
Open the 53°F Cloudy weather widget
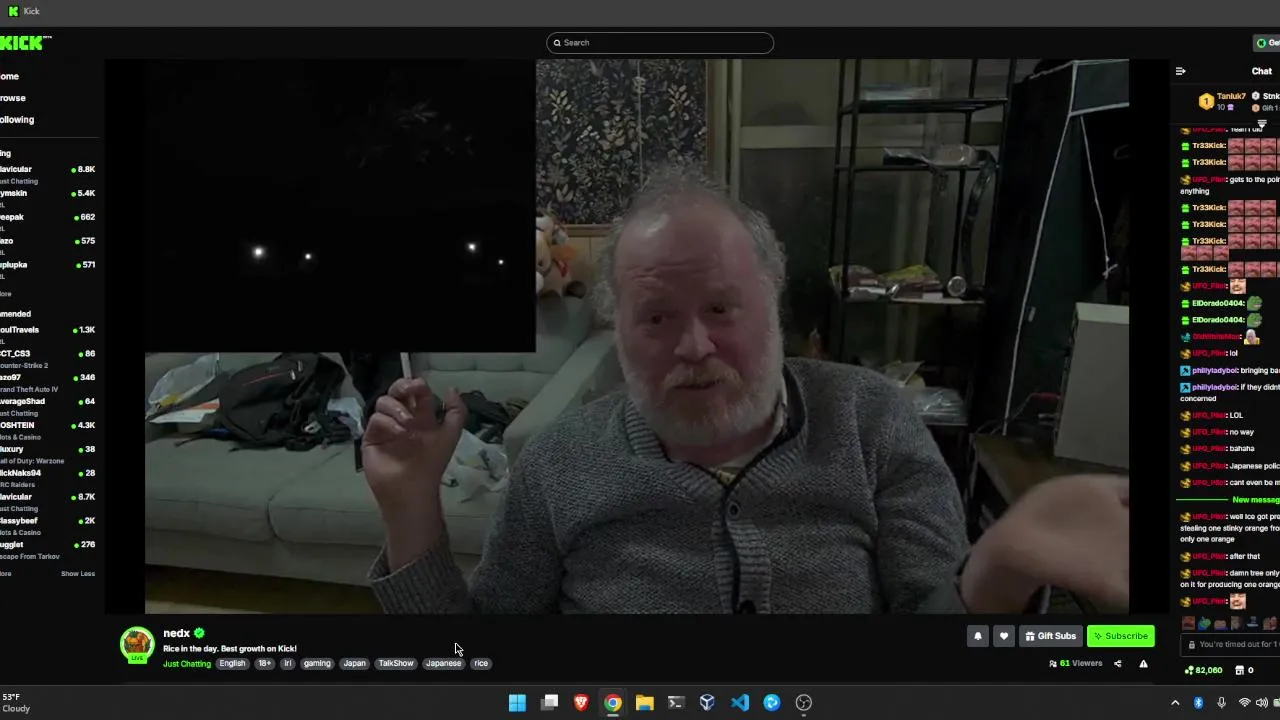point(16,703)
